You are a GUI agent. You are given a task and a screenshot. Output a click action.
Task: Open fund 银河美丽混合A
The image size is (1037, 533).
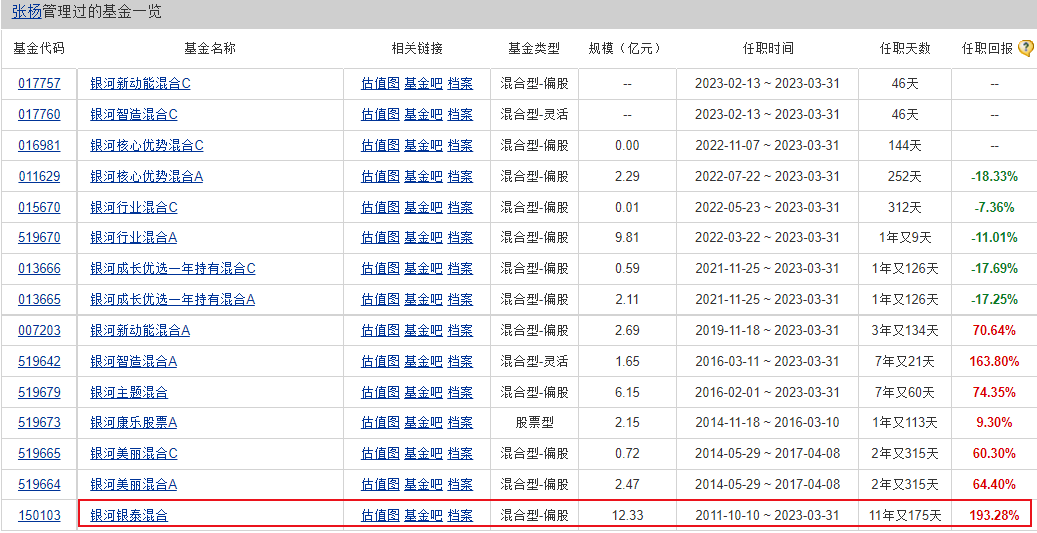pyautogui.click(x=134, y=484)
